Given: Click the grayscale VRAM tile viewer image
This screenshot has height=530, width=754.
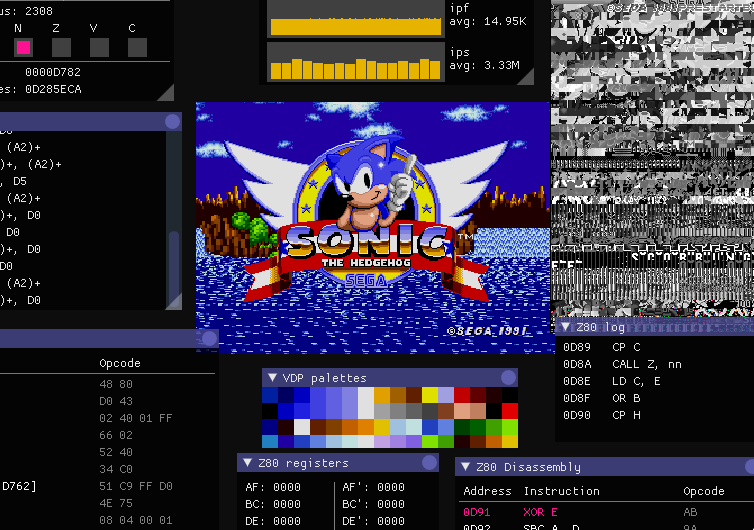Looking at the screenshot, I should [x=652, y=159].
